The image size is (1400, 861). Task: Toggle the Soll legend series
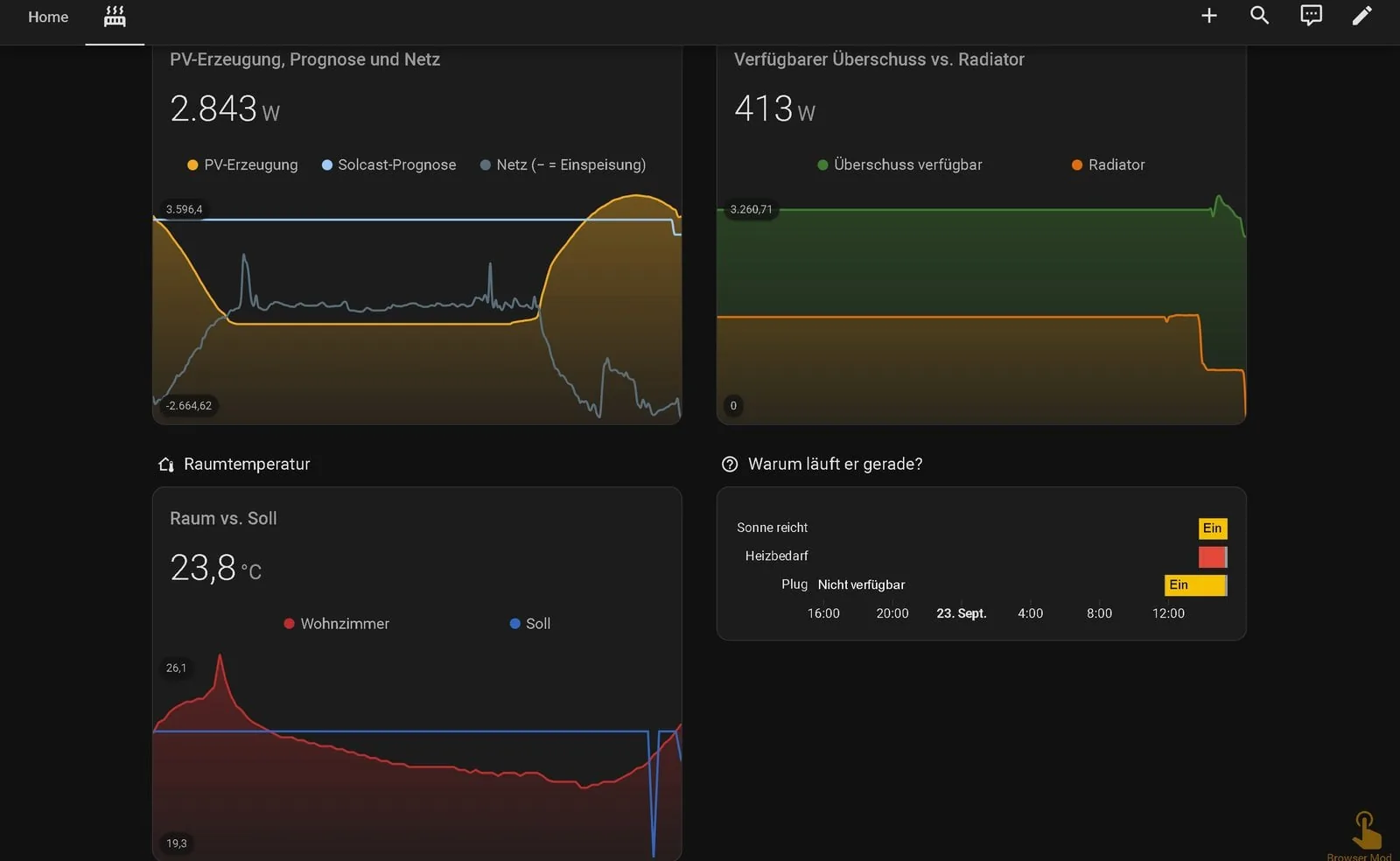pyautogui.click(x=529, y=624)
